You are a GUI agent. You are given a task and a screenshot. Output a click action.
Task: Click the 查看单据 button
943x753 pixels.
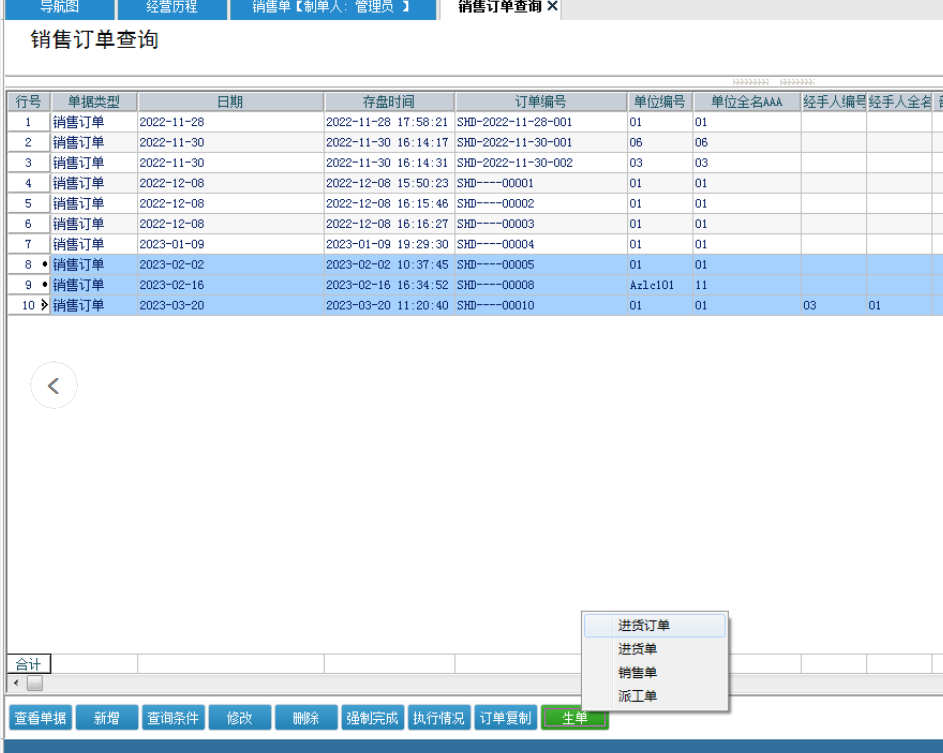(x=40, y=718)
